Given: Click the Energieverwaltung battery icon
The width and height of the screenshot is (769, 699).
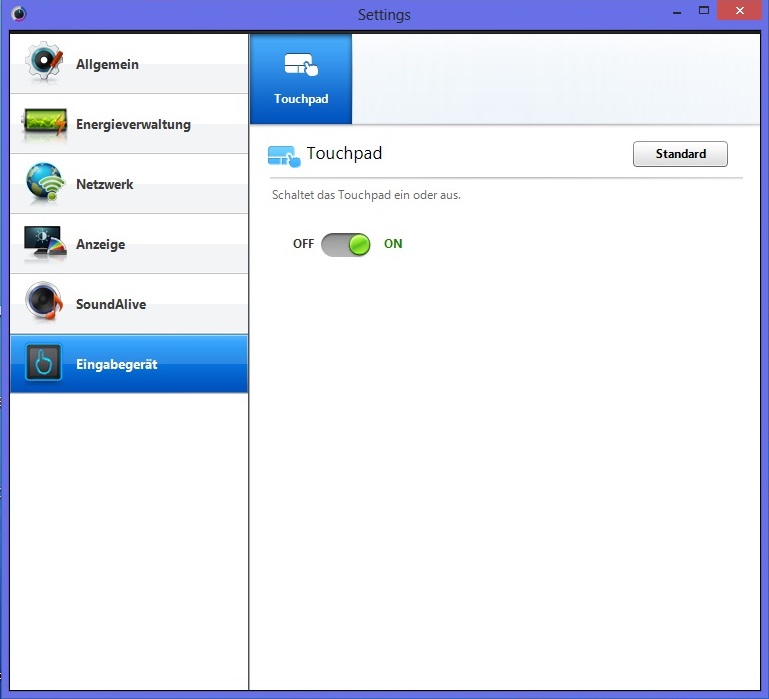Looking at the screenshot, I should 44,122.
